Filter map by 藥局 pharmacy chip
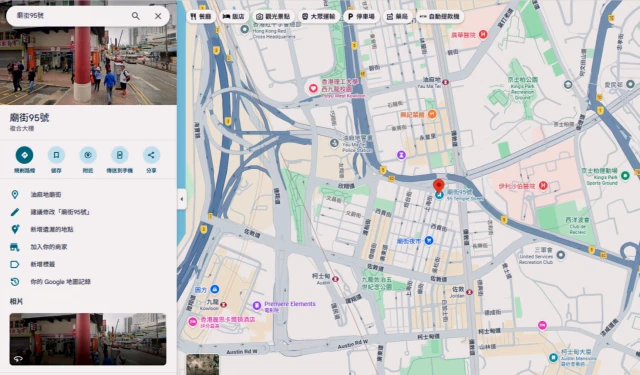 coord(397,16)
